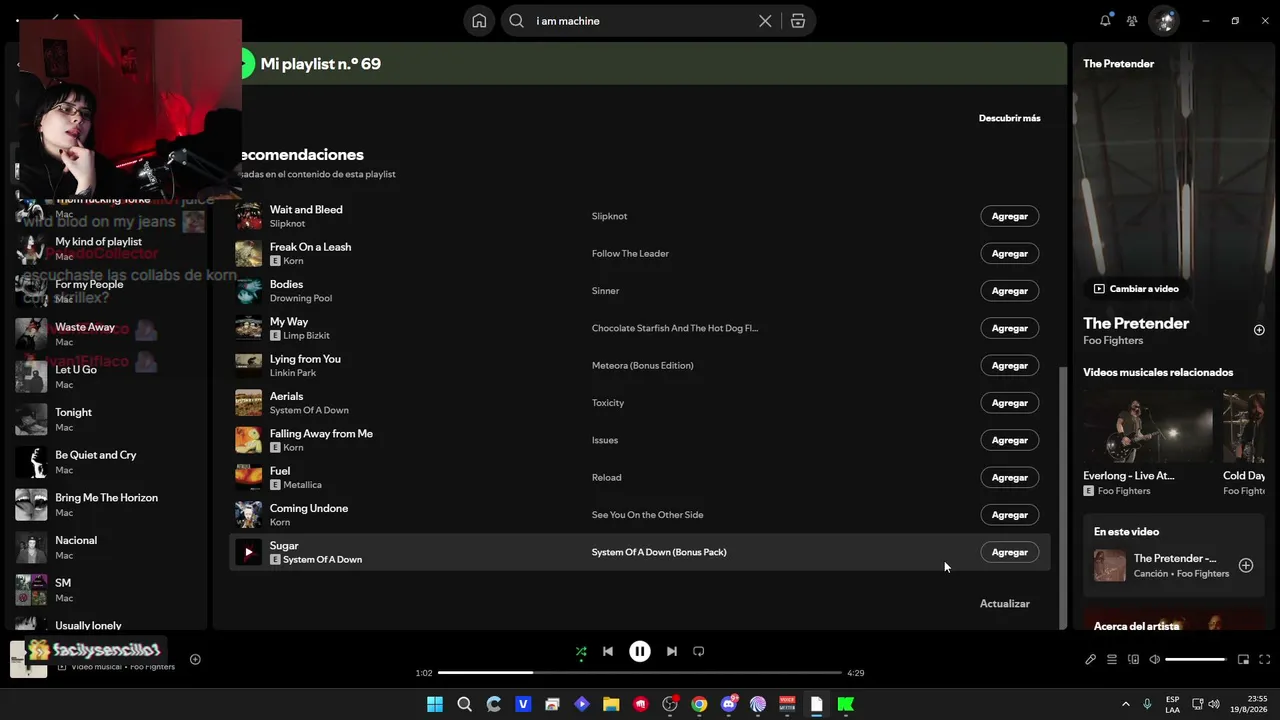Open the mini player
Image resolution: width=1280 pixels, height=720 pixels.
(x=1243, y=660)
